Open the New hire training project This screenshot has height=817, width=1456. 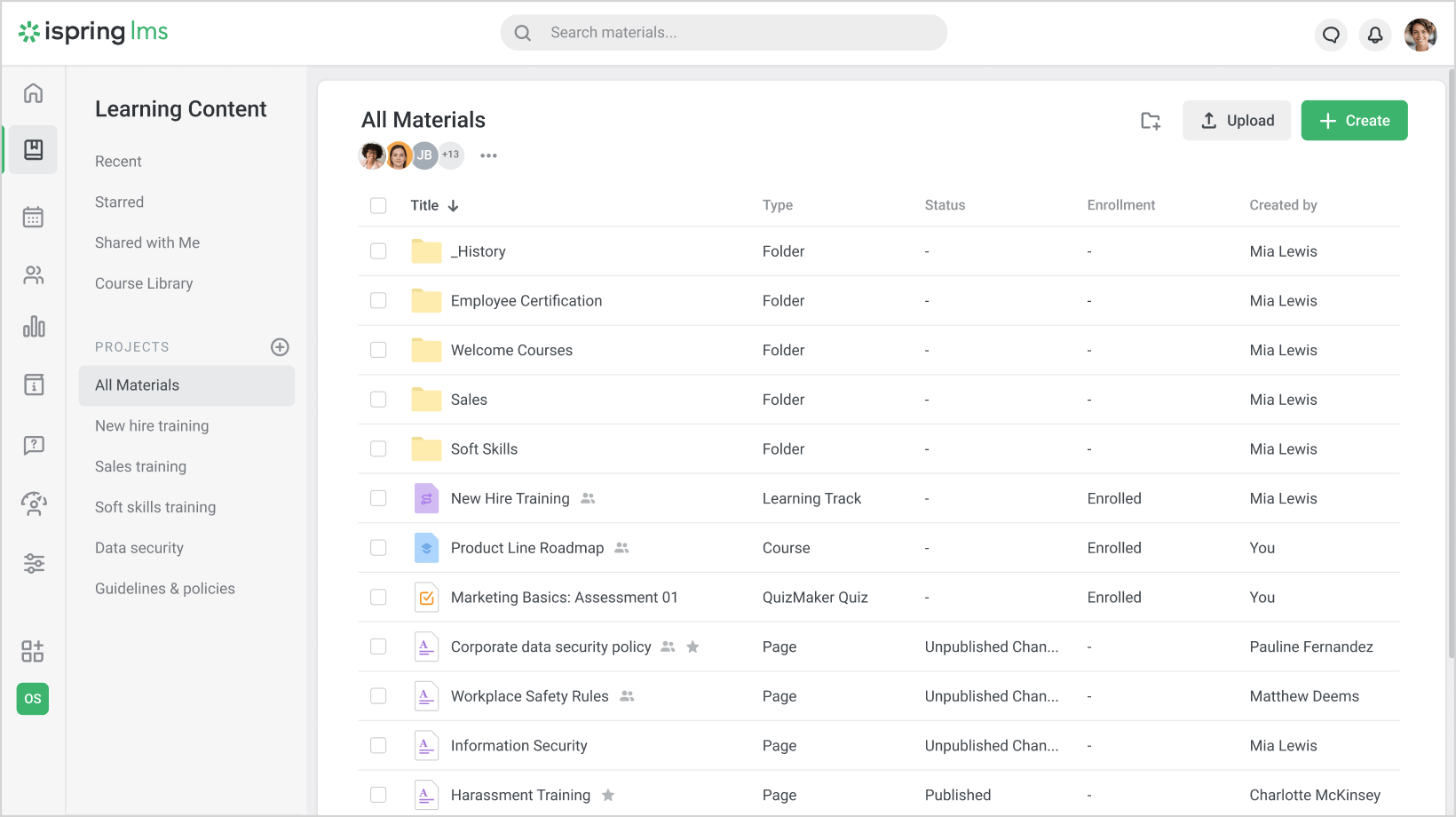point(152,425)
